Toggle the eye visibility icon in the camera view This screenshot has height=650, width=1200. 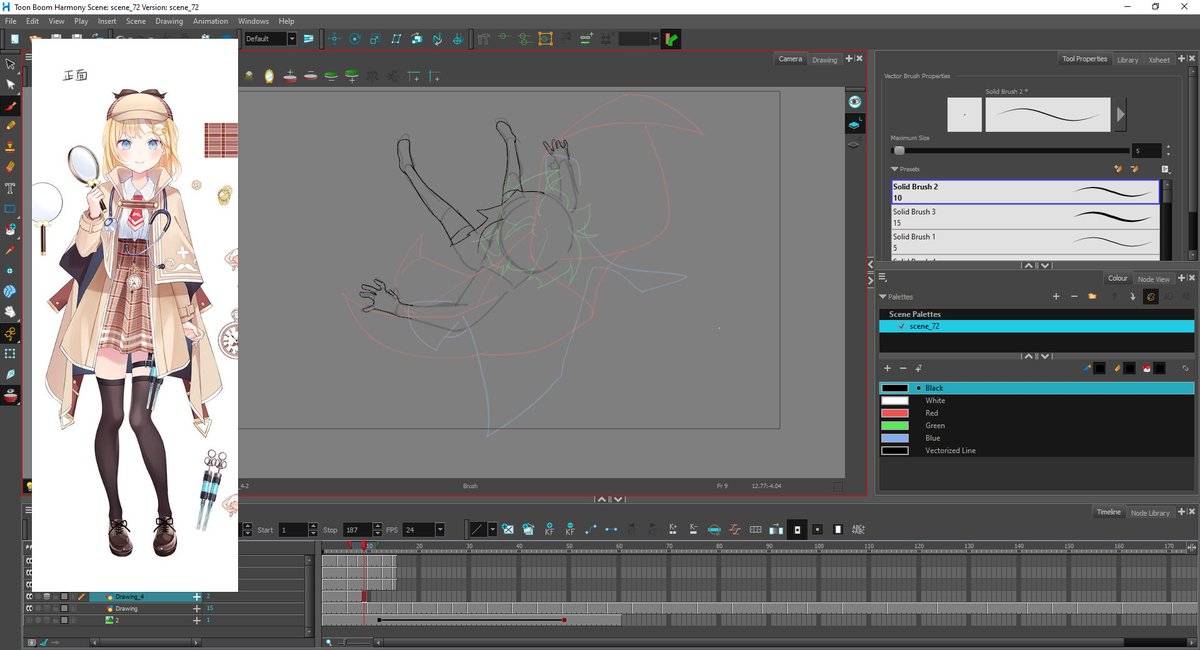[854, 102]
